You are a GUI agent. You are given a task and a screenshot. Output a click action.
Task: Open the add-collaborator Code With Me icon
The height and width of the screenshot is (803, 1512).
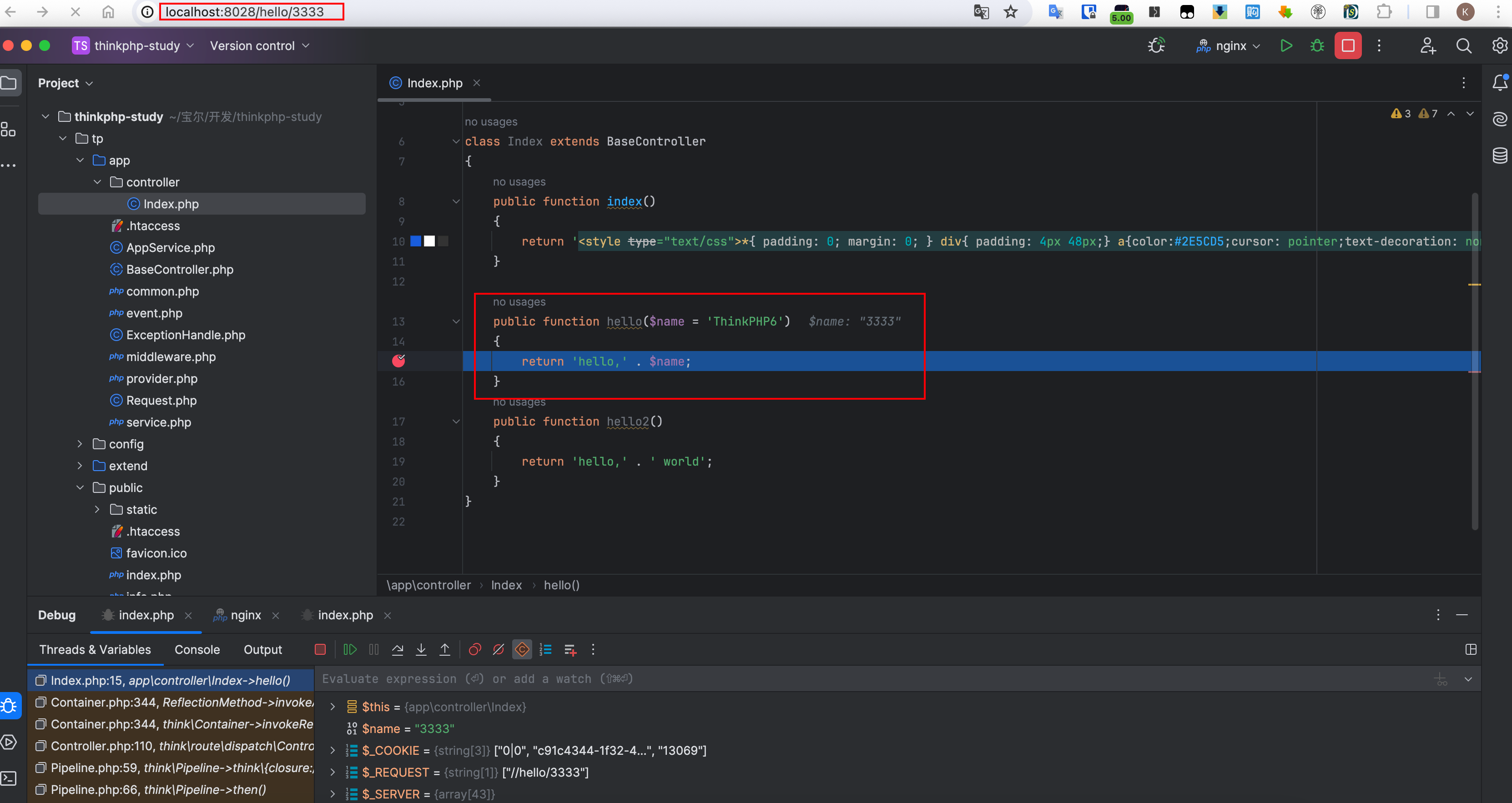click(x=1427, y=45)
